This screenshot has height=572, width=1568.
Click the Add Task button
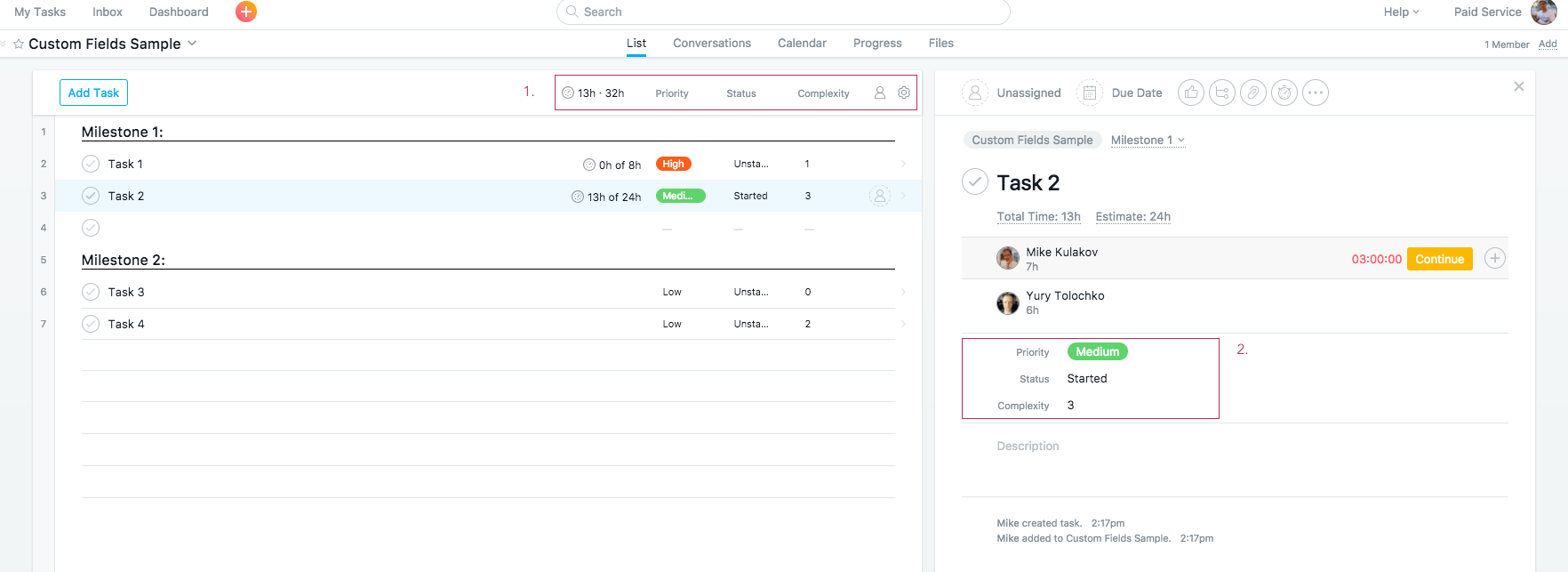tap(93, 93)
